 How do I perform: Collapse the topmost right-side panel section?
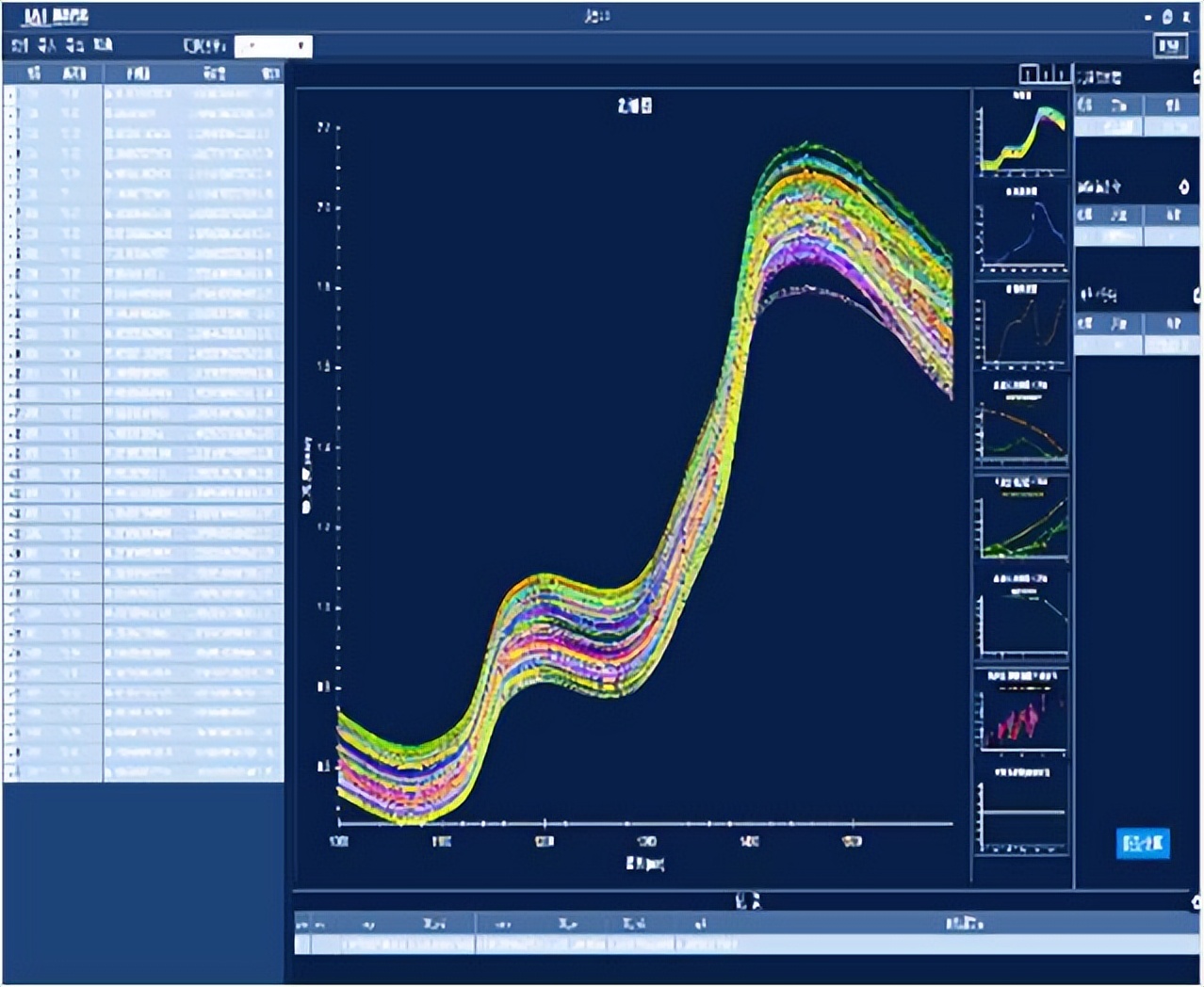[x=1196, y=78]
